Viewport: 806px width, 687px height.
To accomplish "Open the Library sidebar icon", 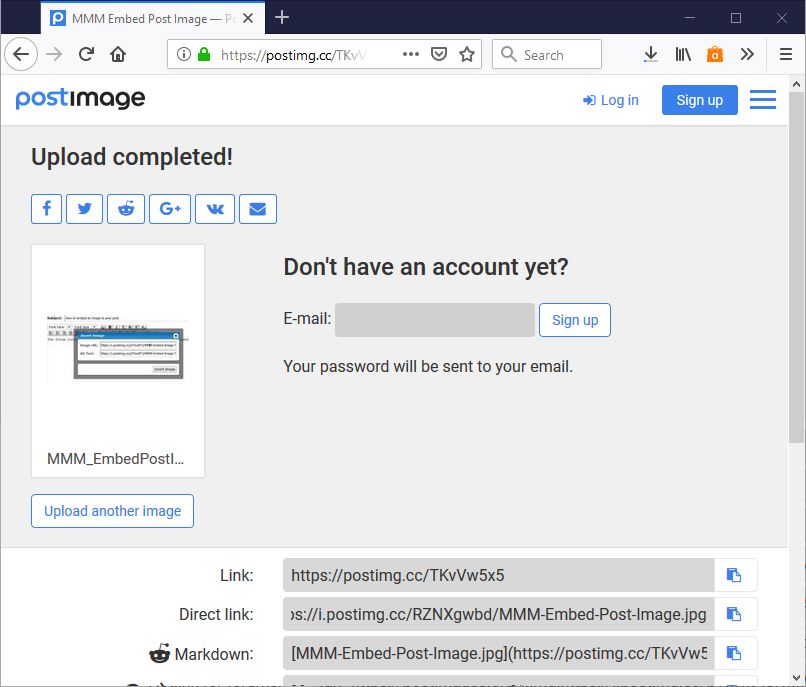I will 683,54.
